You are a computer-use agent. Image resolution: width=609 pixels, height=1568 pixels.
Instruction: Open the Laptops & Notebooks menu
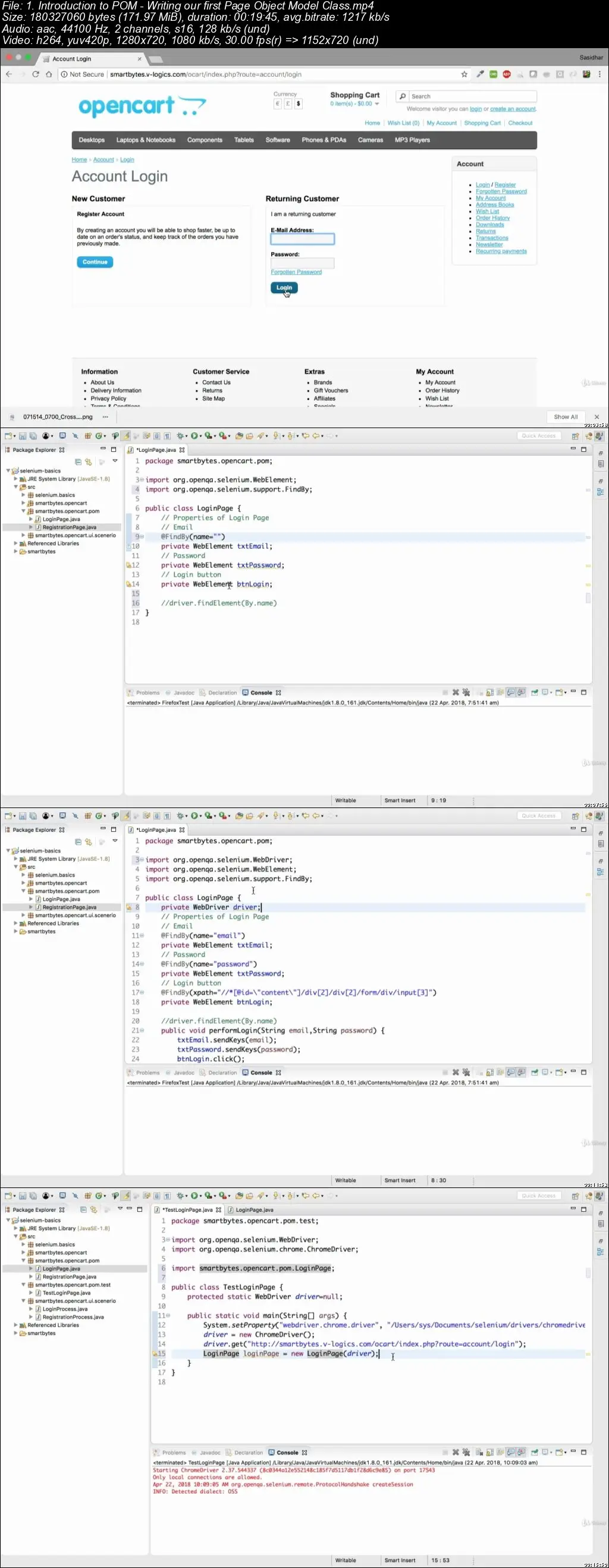pyautogui.click(x=146, y=140)
